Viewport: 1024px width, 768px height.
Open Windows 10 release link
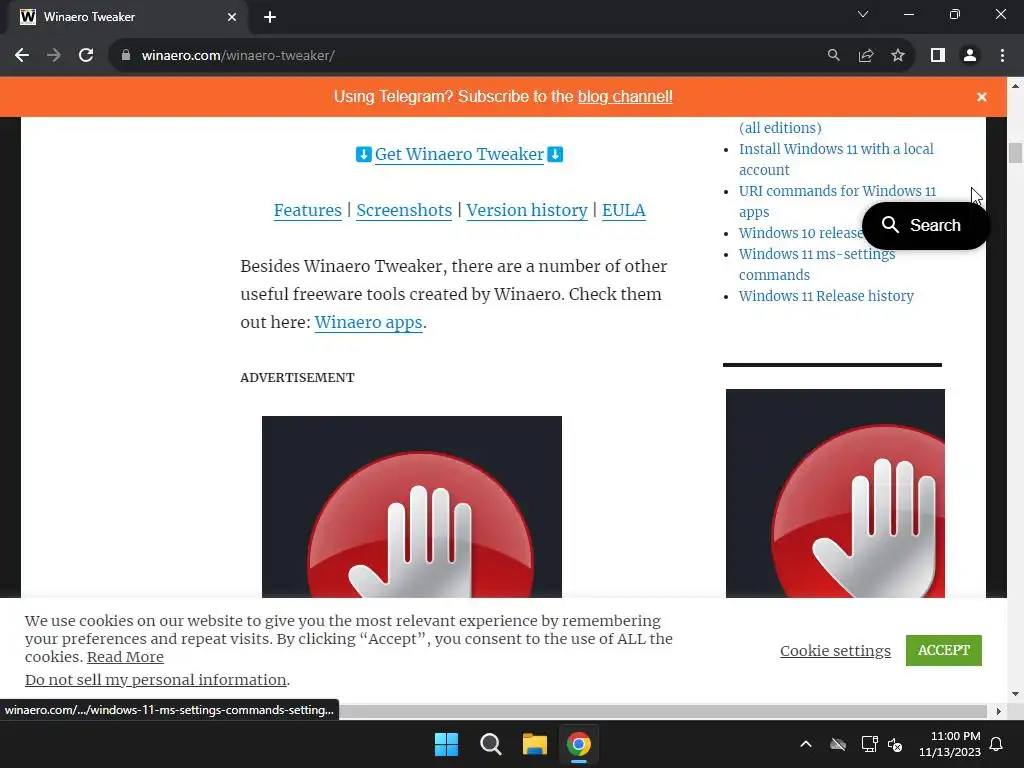(x=801, y=233)
